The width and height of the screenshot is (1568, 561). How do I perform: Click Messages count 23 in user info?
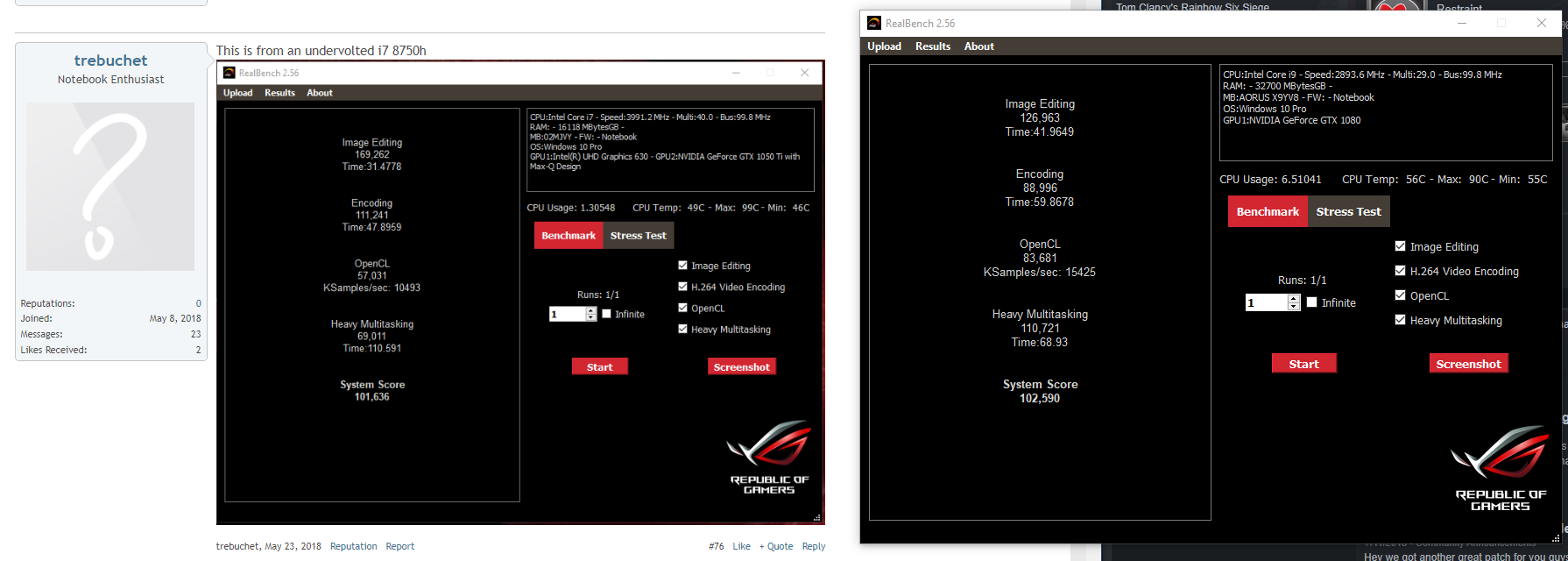coord(195,334)
